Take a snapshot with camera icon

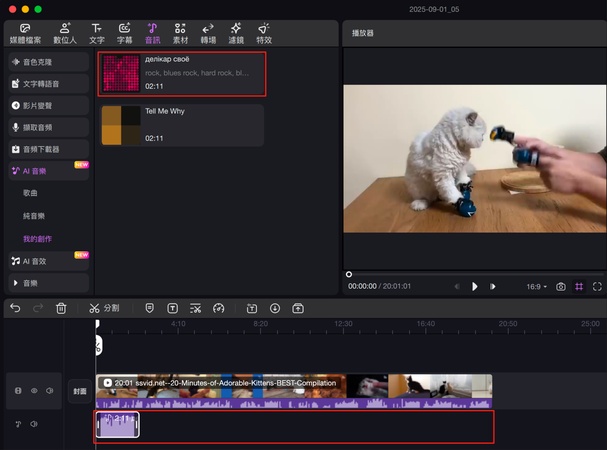click(561, 287)
